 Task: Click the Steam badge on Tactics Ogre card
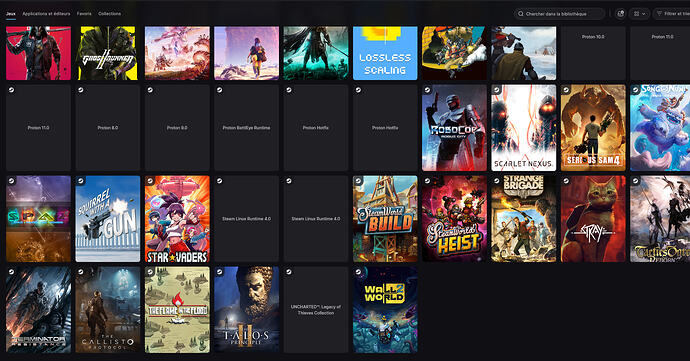tap(635, 180)
